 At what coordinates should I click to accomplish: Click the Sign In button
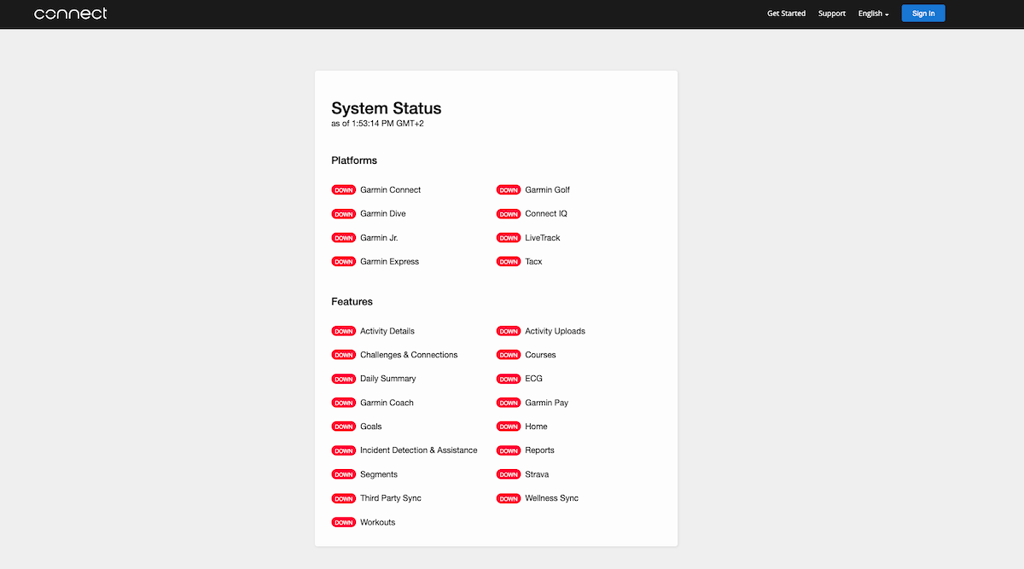[x=923, y=13]
